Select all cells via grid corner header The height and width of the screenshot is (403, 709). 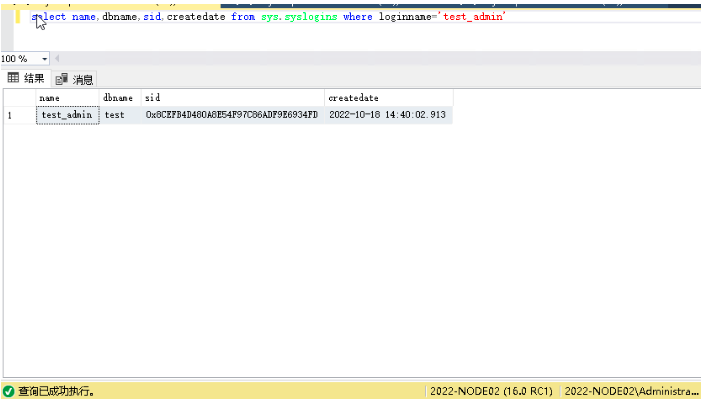(x=20, y=98)
